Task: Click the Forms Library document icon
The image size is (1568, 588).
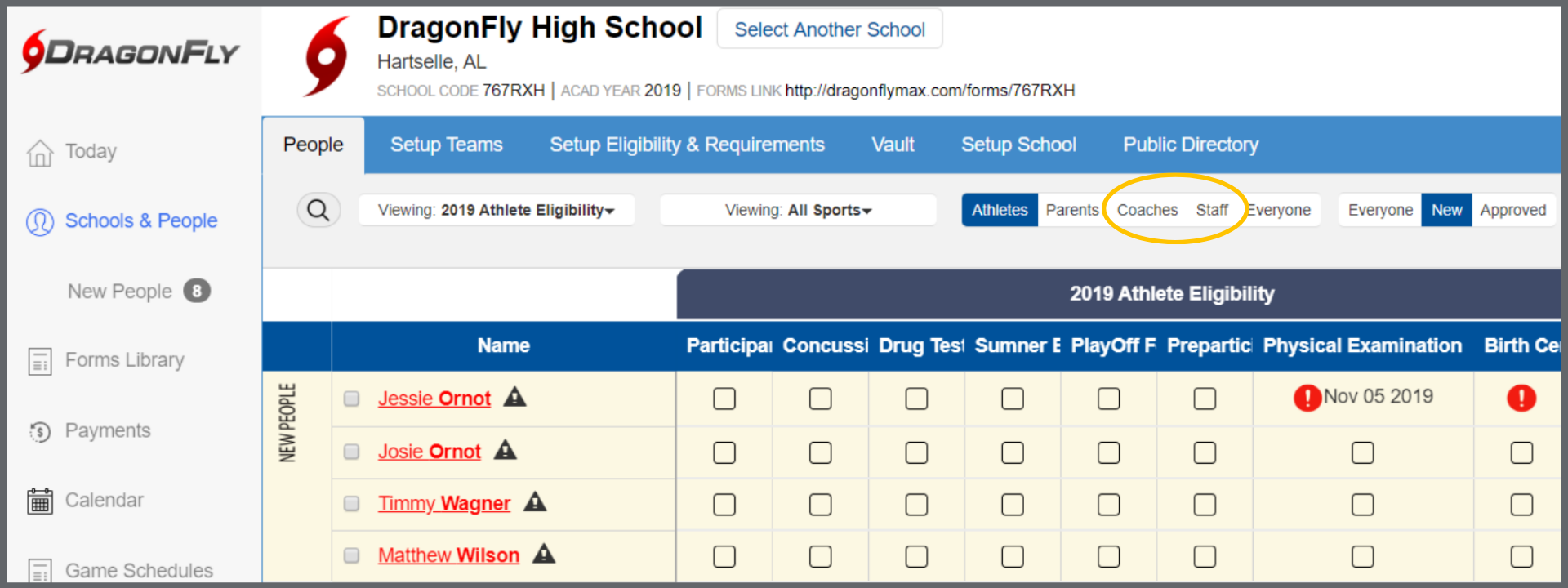Action: [40, 361]
